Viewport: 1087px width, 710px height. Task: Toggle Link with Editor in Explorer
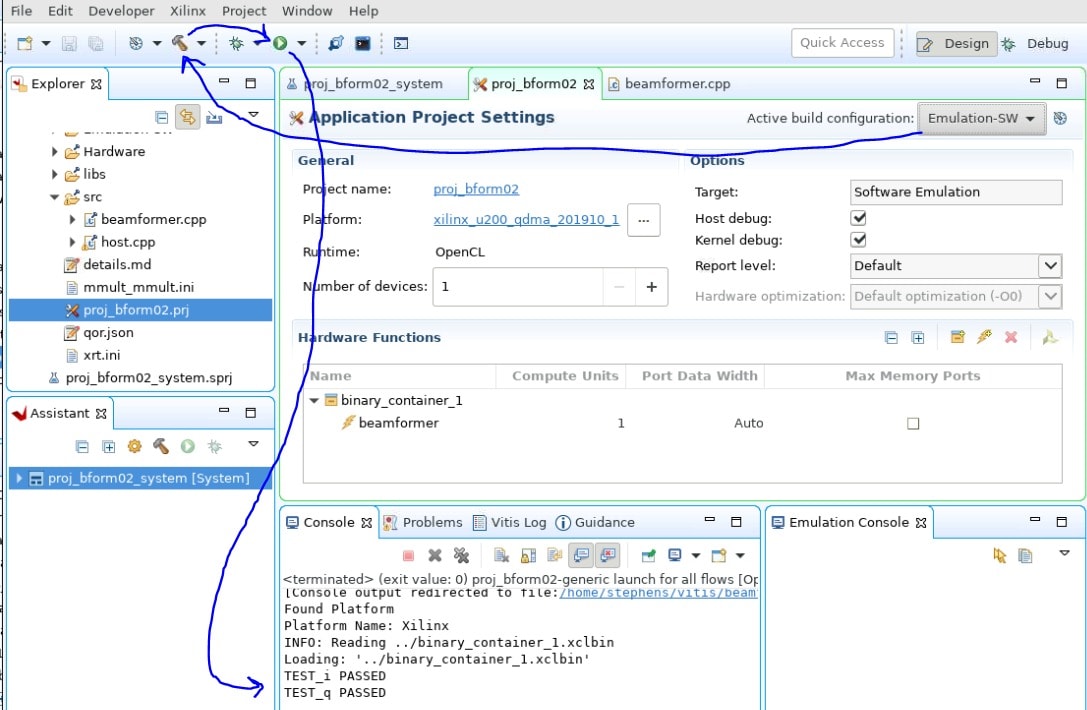187,117
